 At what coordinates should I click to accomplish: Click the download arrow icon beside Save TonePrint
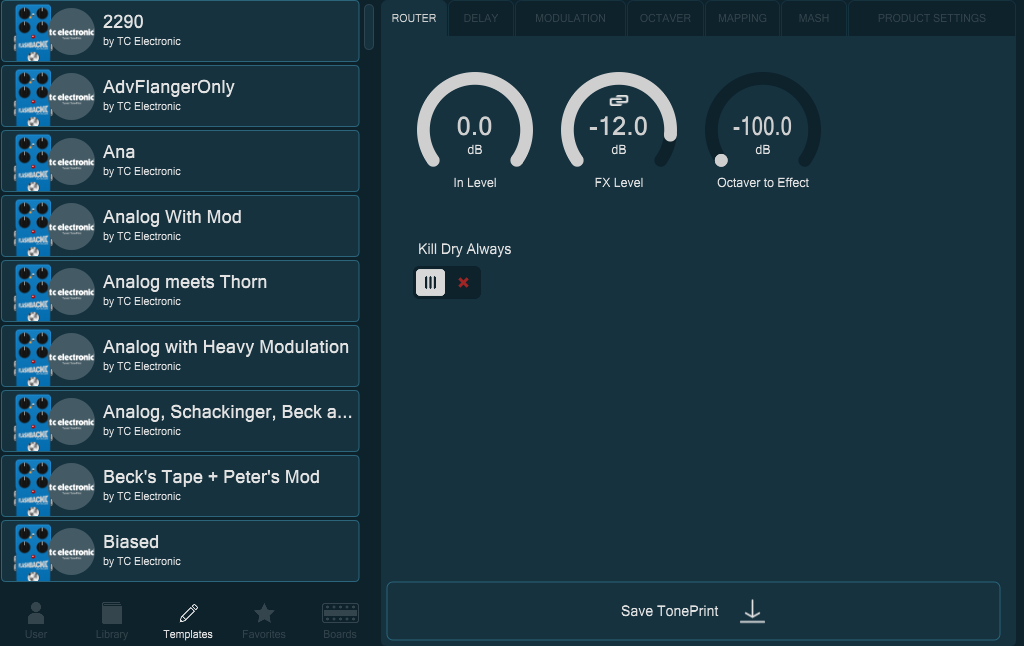(752, 611)
